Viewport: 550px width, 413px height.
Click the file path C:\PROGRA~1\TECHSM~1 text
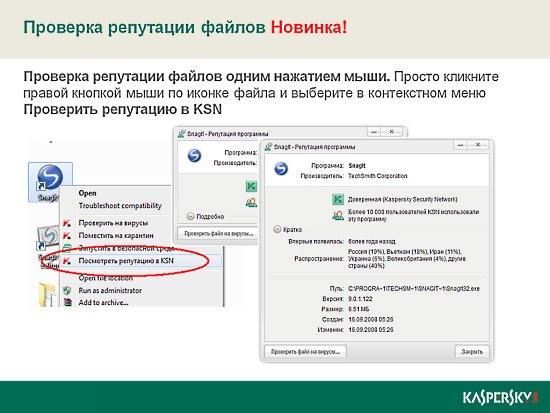point(414,289)
